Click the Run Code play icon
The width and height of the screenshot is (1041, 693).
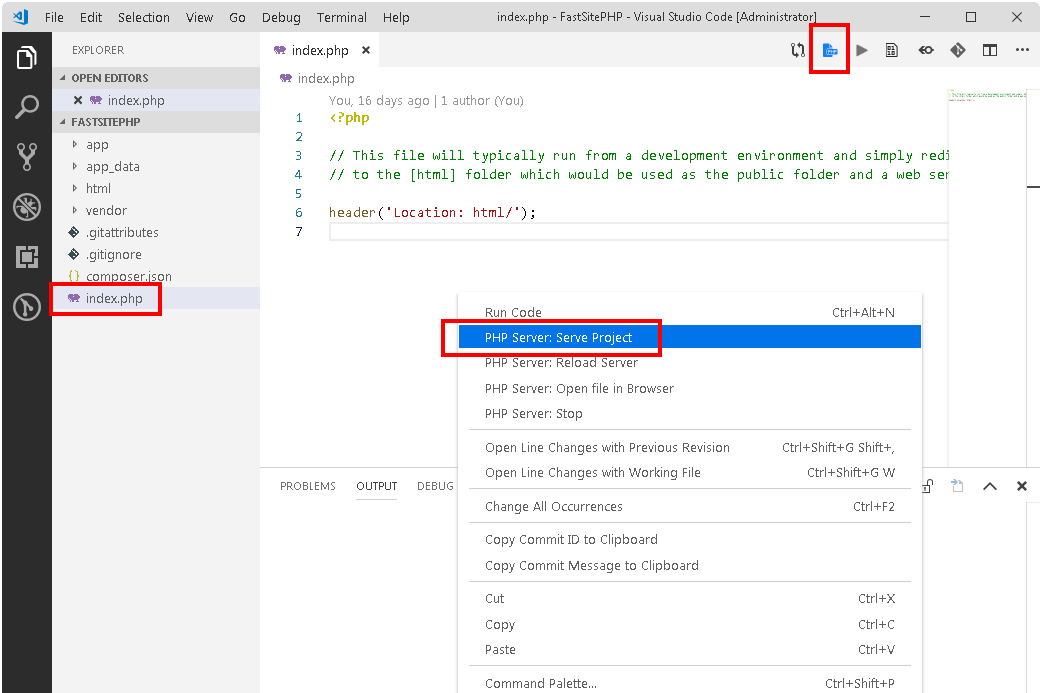862,50
